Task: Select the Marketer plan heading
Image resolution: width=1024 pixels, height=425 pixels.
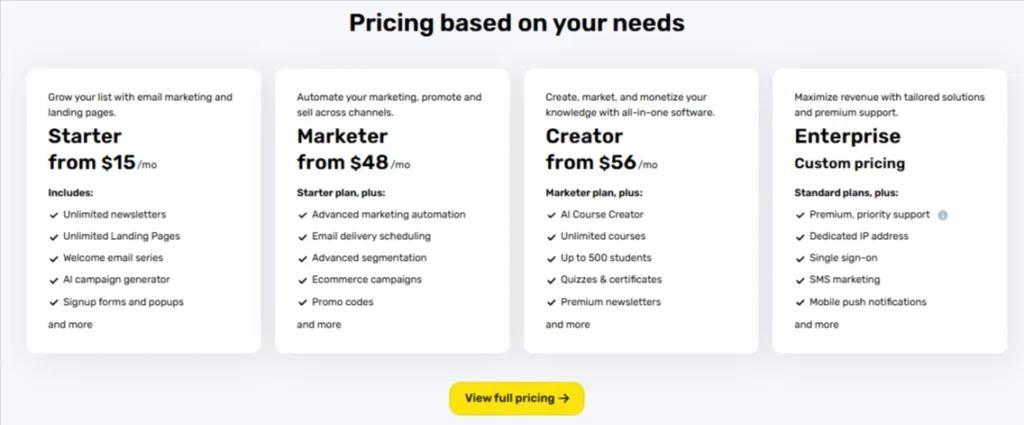Action: (x=342, y=136)
